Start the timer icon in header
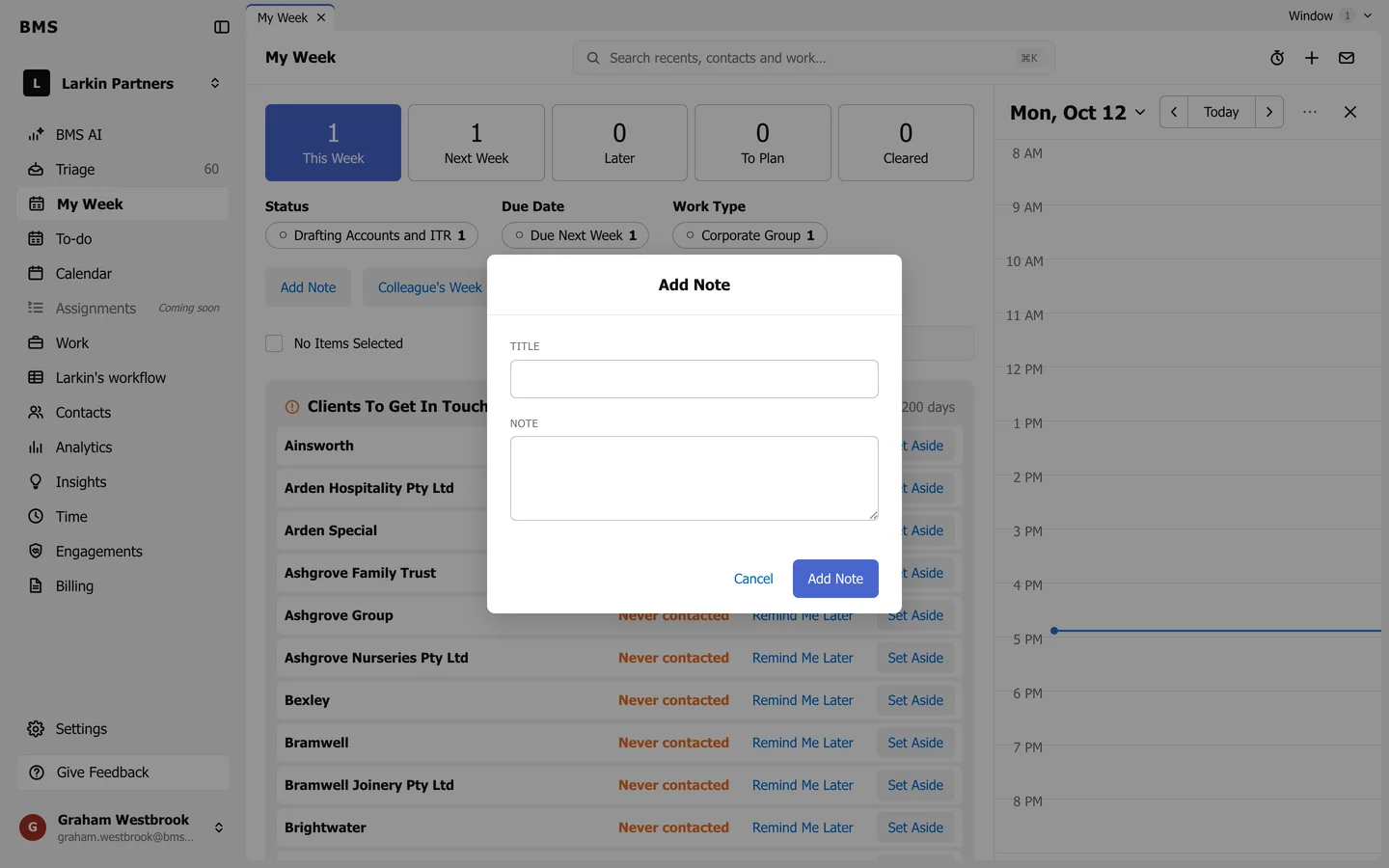 coord(1277,58)
